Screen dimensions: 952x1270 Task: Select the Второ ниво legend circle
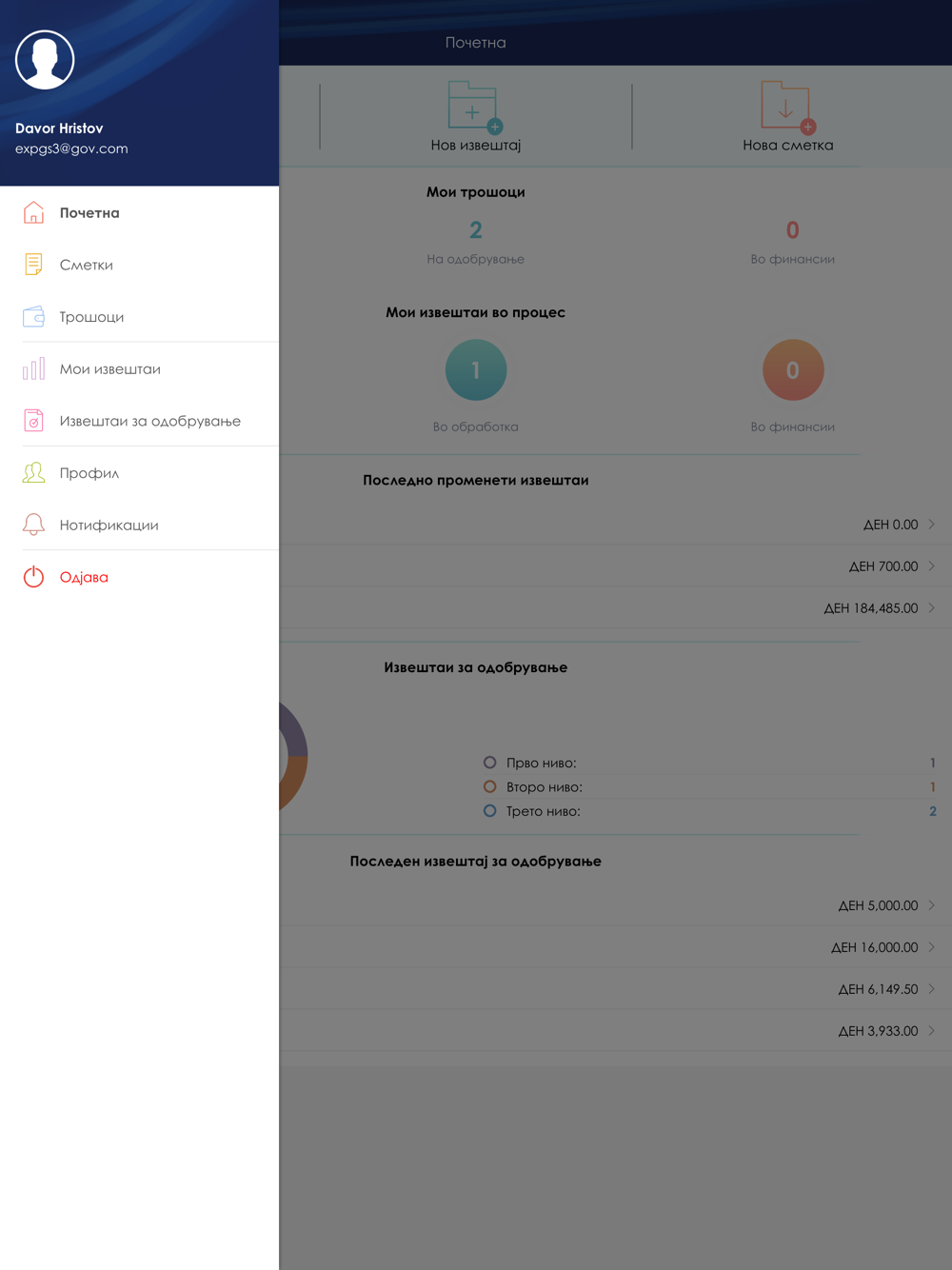click(489, 786)
